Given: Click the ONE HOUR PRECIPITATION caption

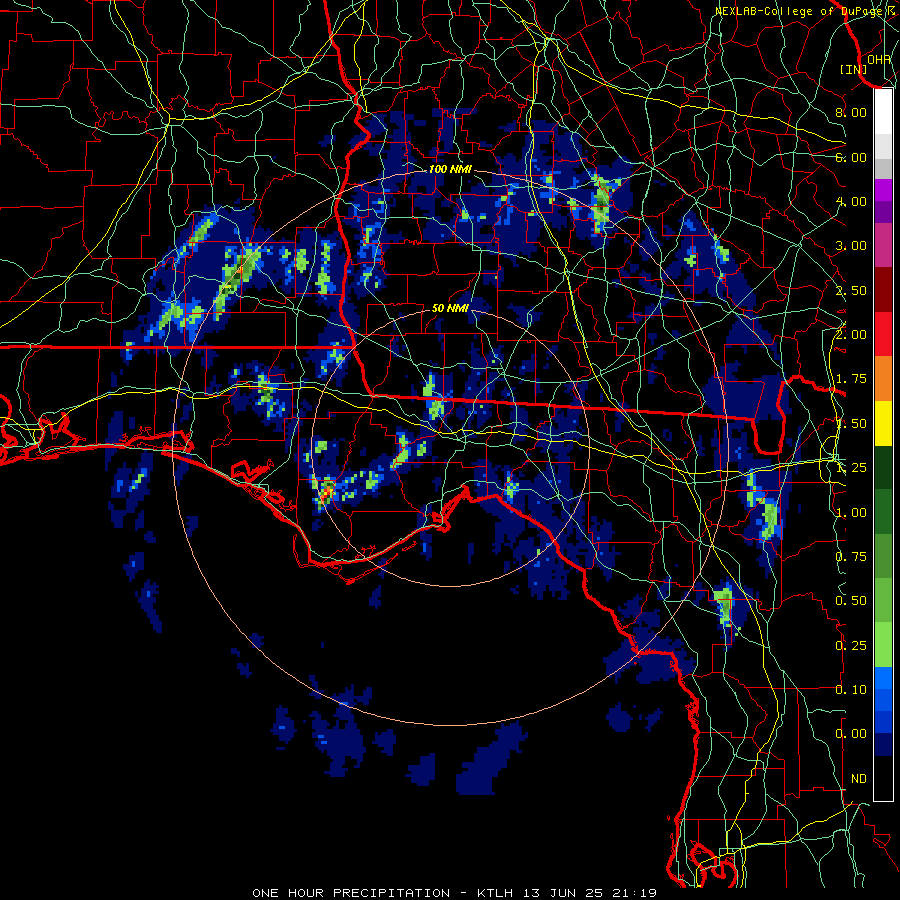Looking at the screenshot, I should point(351,893).
